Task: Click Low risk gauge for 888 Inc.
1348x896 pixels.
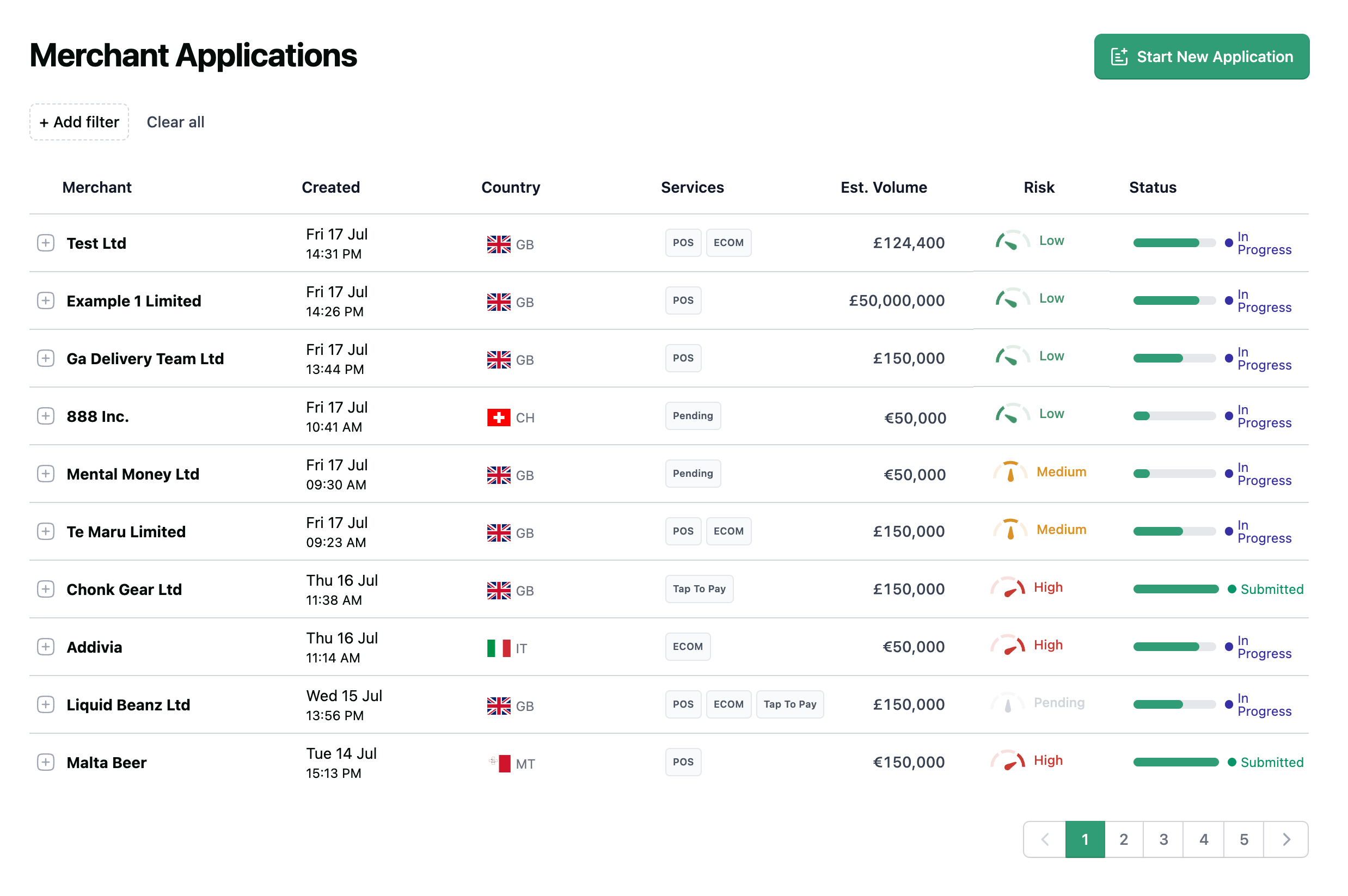Action: [1012, 414]
